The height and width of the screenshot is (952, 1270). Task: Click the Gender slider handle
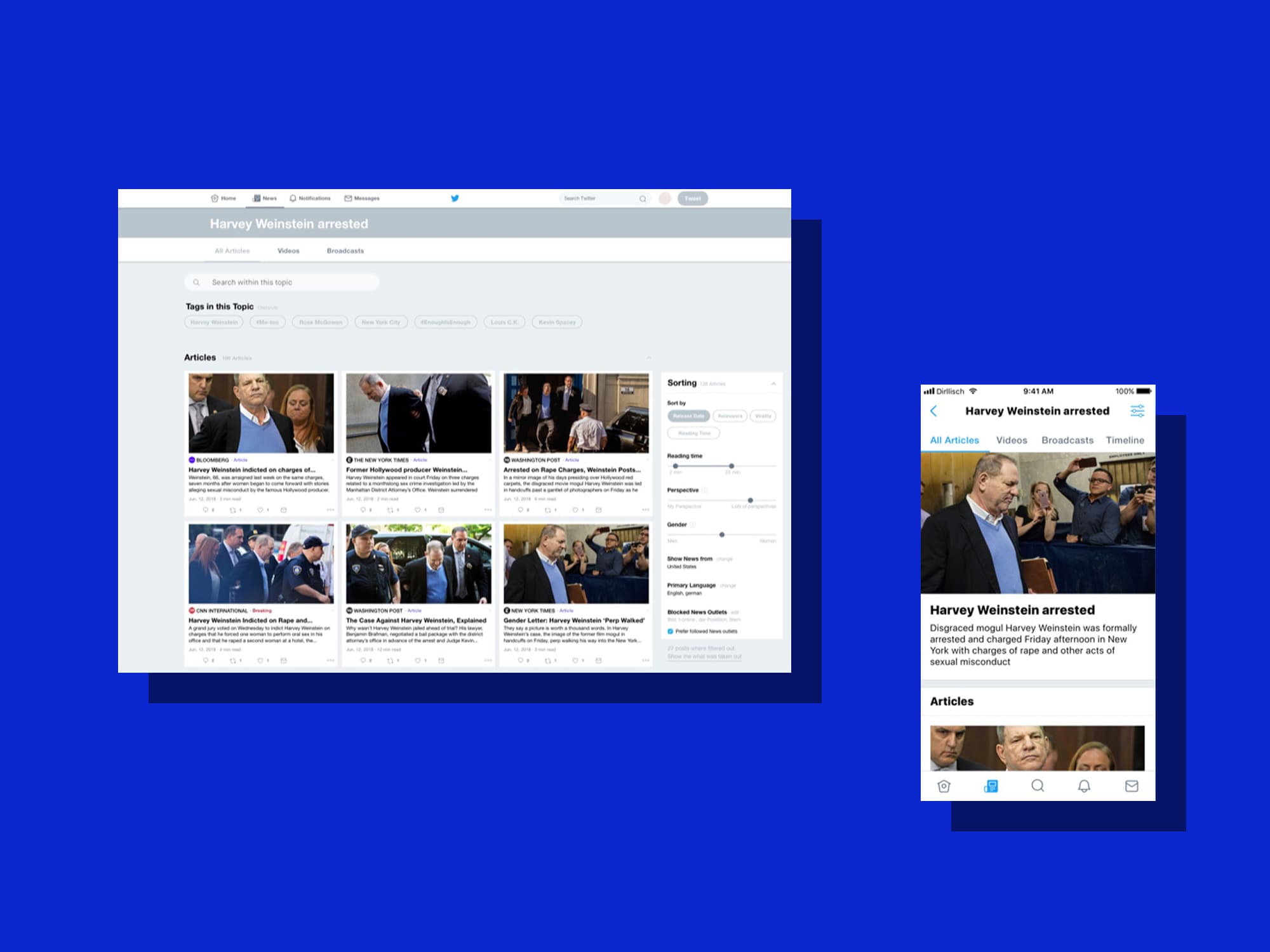(722, 534)
